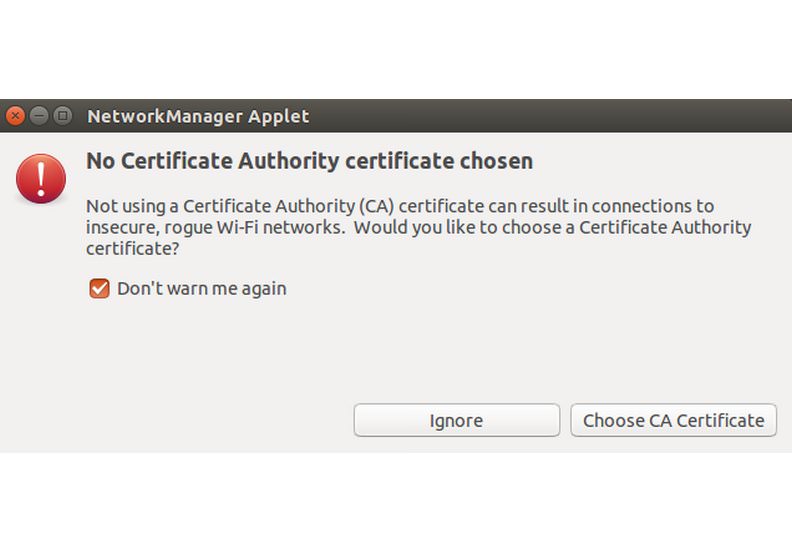Pick a certificate via Choose CA Certificate
This screenshot has width=792, height=553.
click(673, 420)
